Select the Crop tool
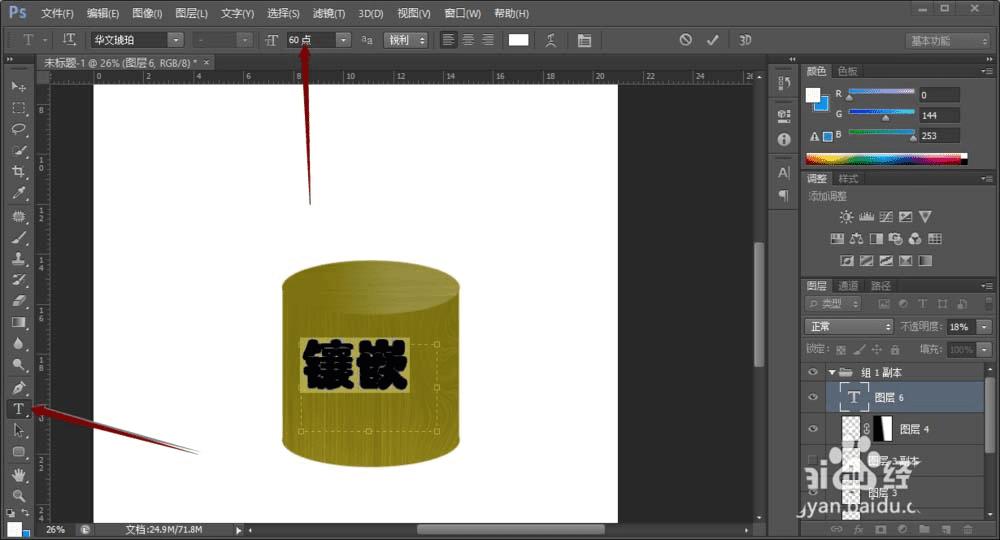Viewport: 1000px width, 540px height. pyautogui.click(x=18, y=171)
